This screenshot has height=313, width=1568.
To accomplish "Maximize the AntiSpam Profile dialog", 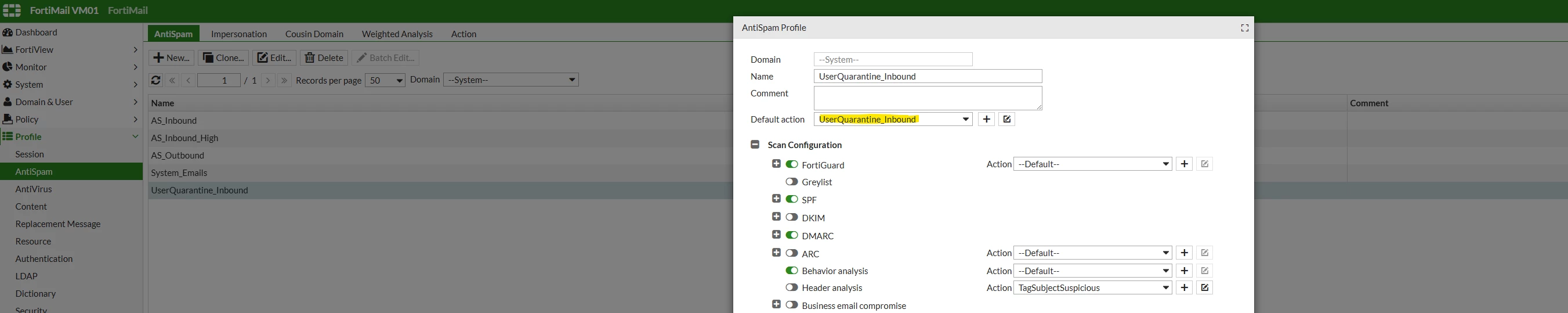I will click(1244, 28).
